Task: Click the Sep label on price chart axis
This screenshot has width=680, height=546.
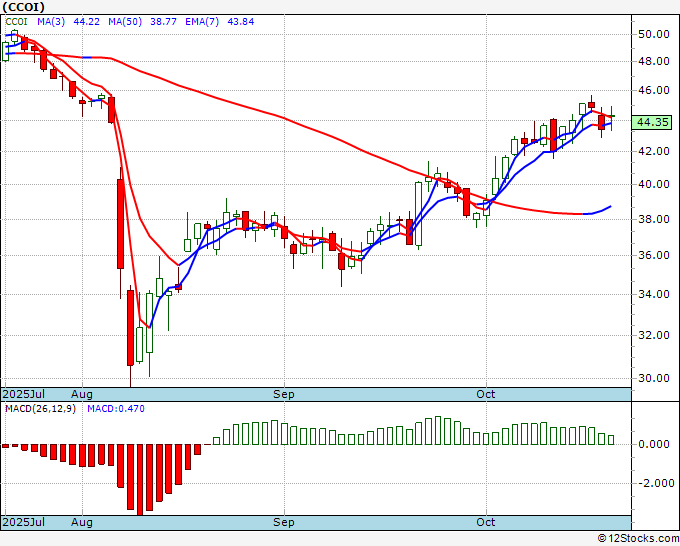Action: (284, 394)
